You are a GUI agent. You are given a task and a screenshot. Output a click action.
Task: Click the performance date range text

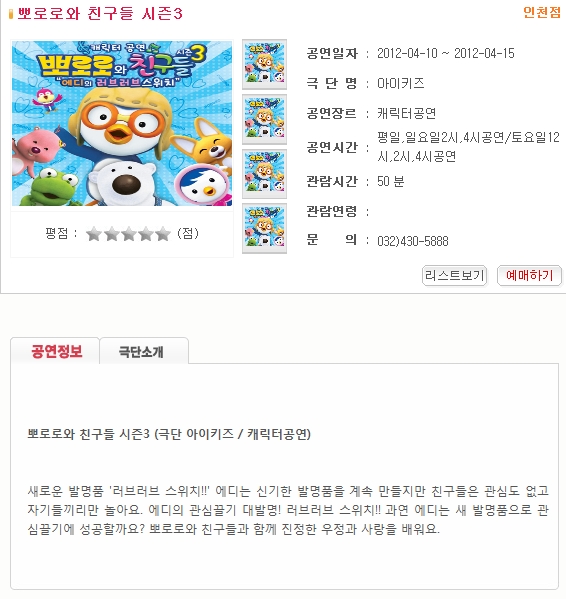point(446,53)
